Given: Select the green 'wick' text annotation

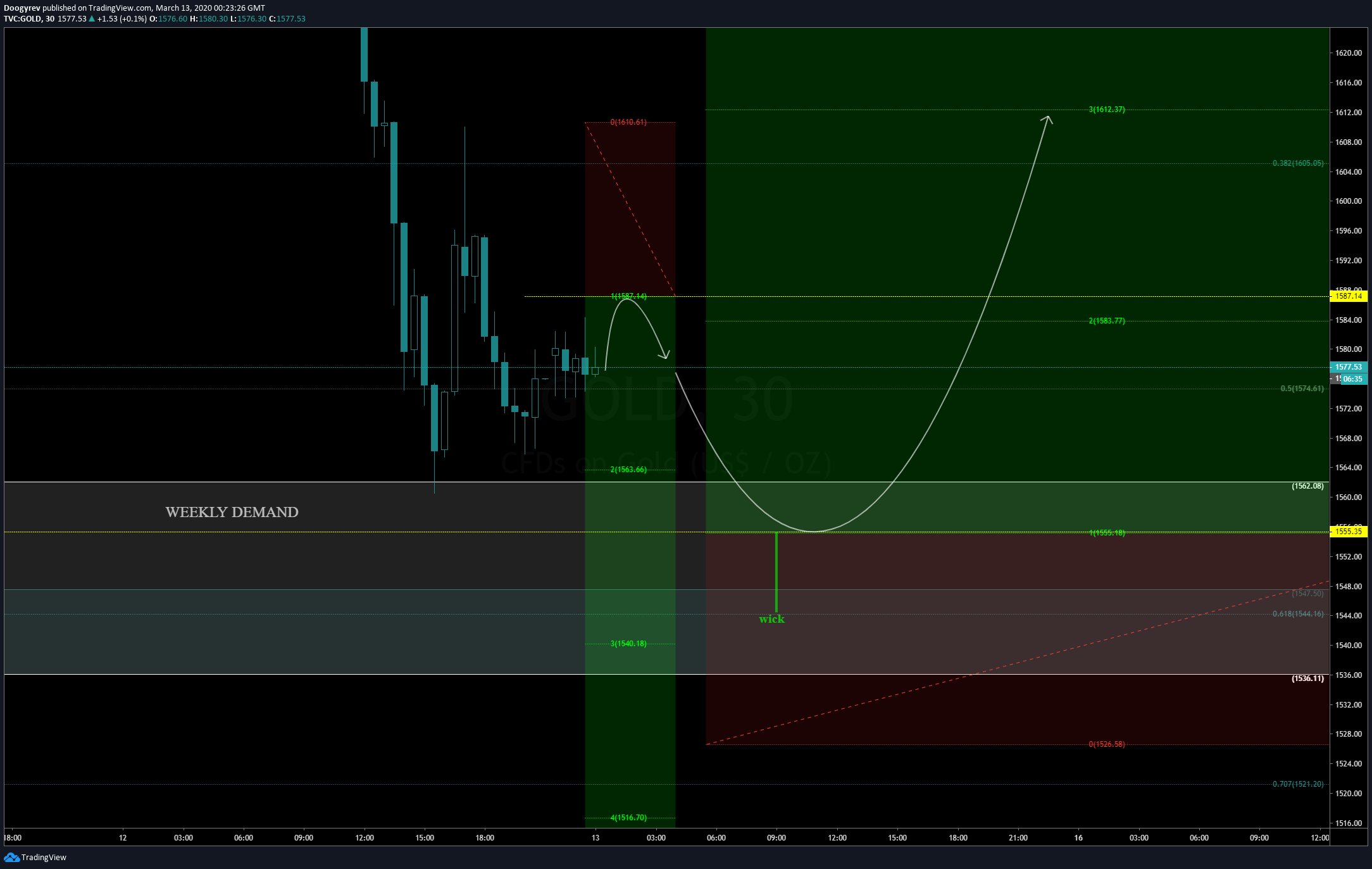Looking at the screenshot, I should [x=771, y=619].
